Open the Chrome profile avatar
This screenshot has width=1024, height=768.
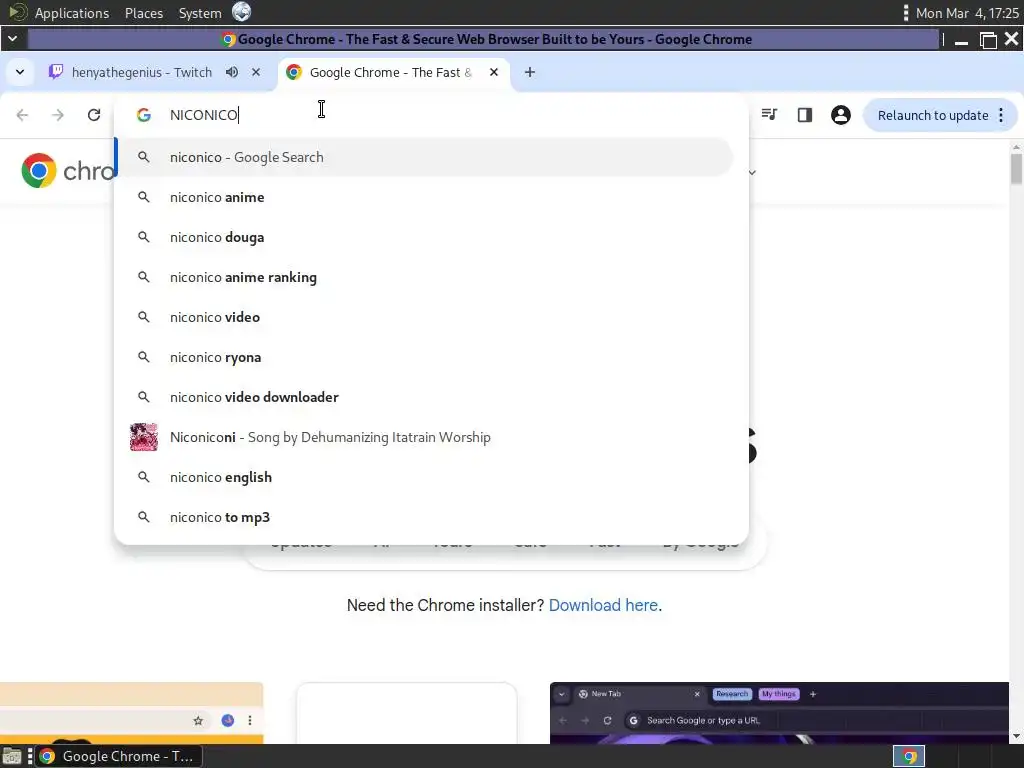pyautogui.click(x=840, y=115)
